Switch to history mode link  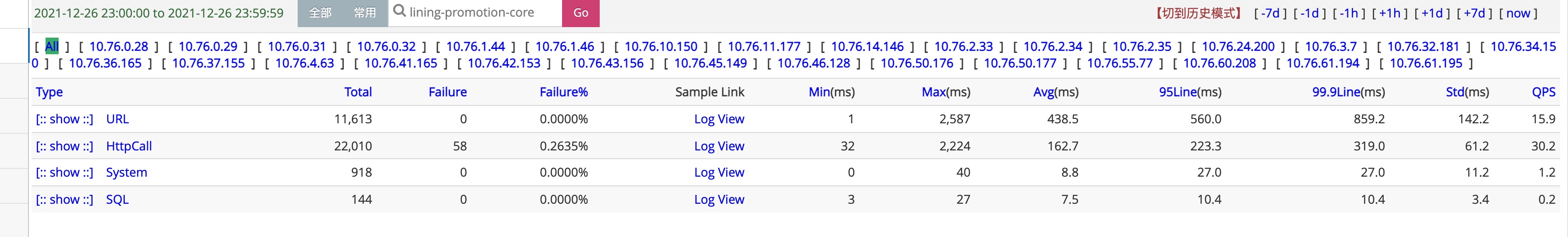point(1197,14)
